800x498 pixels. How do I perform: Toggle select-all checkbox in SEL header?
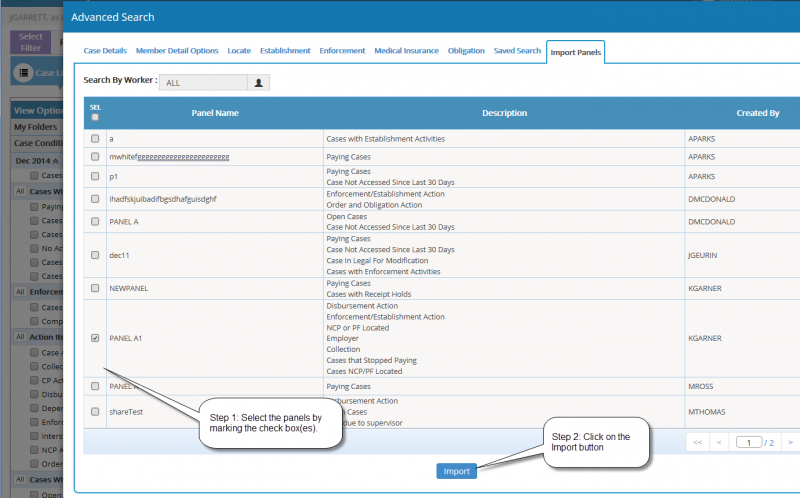[x=95, y=117]
